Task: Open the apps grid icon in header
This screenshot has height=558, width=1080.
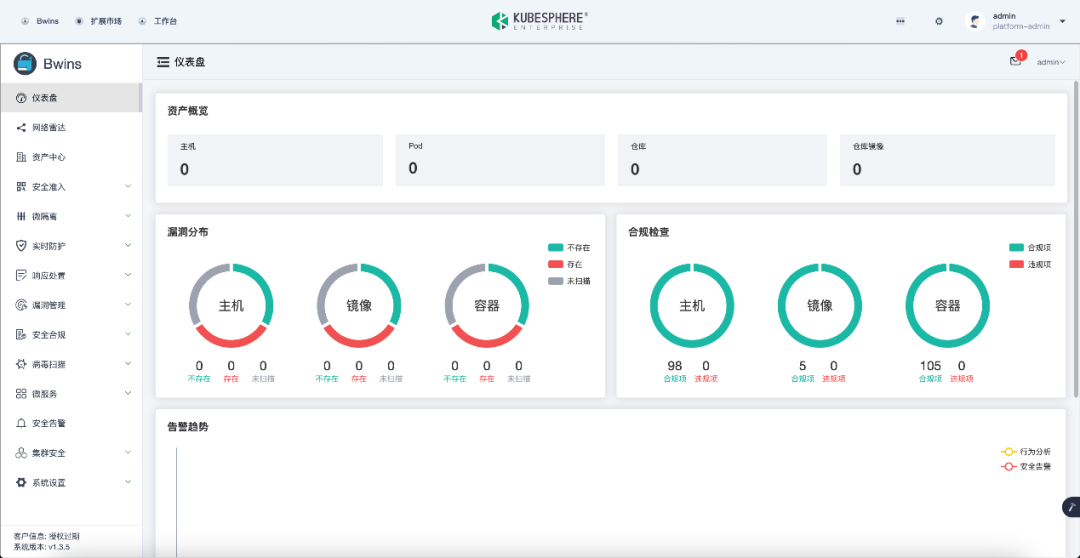Action: pos(900,21)
